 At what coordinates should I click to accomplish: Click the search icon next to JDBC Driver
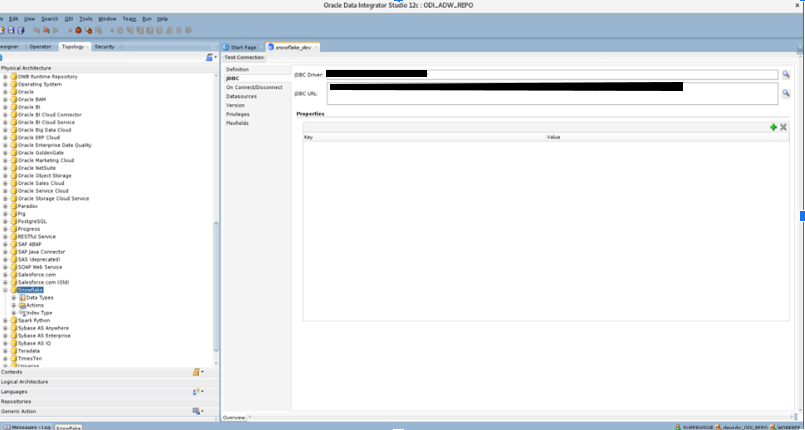pyautogui.click(x=785, y=74)
